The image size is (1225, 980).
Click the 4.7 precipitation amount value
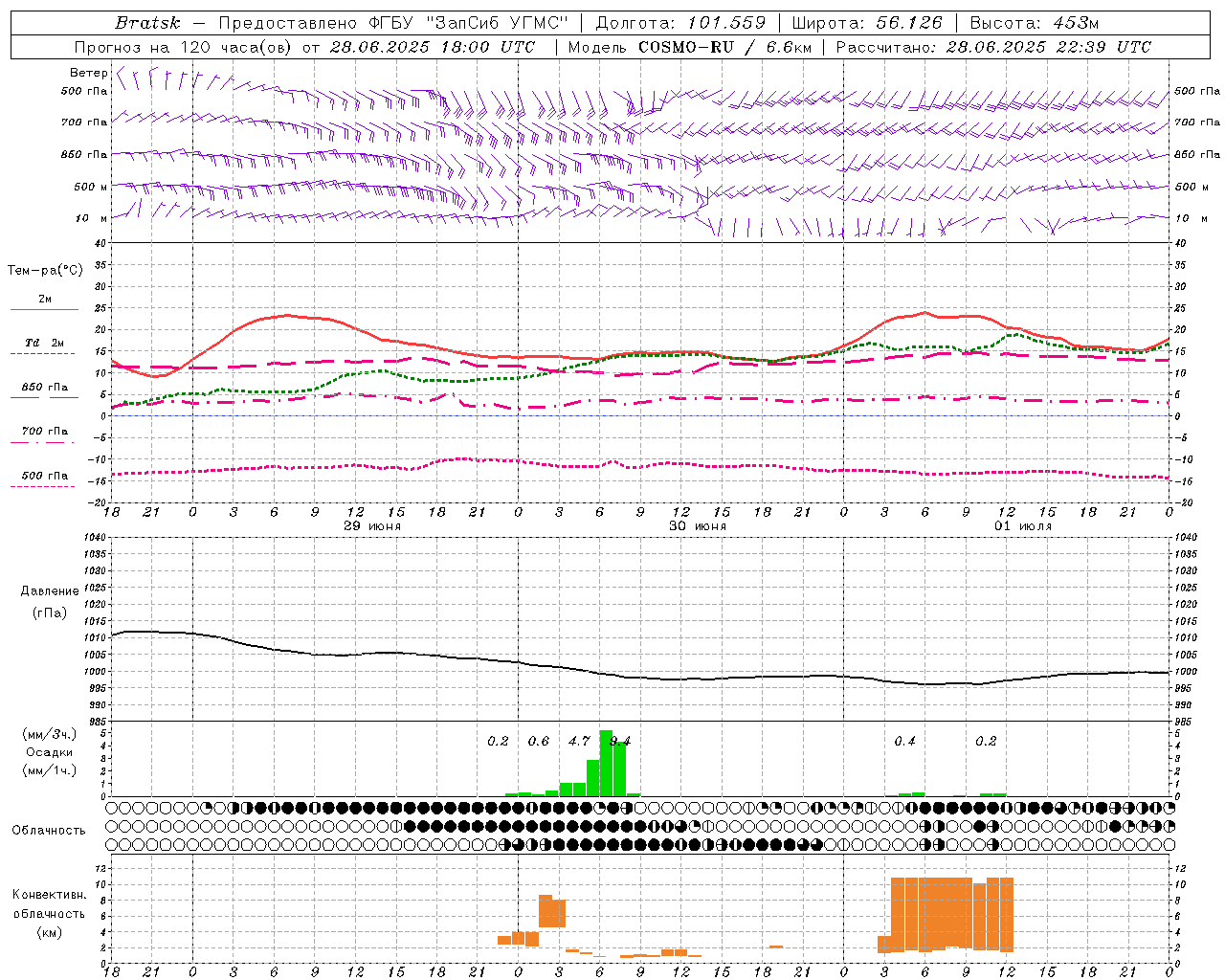(579, 741)
